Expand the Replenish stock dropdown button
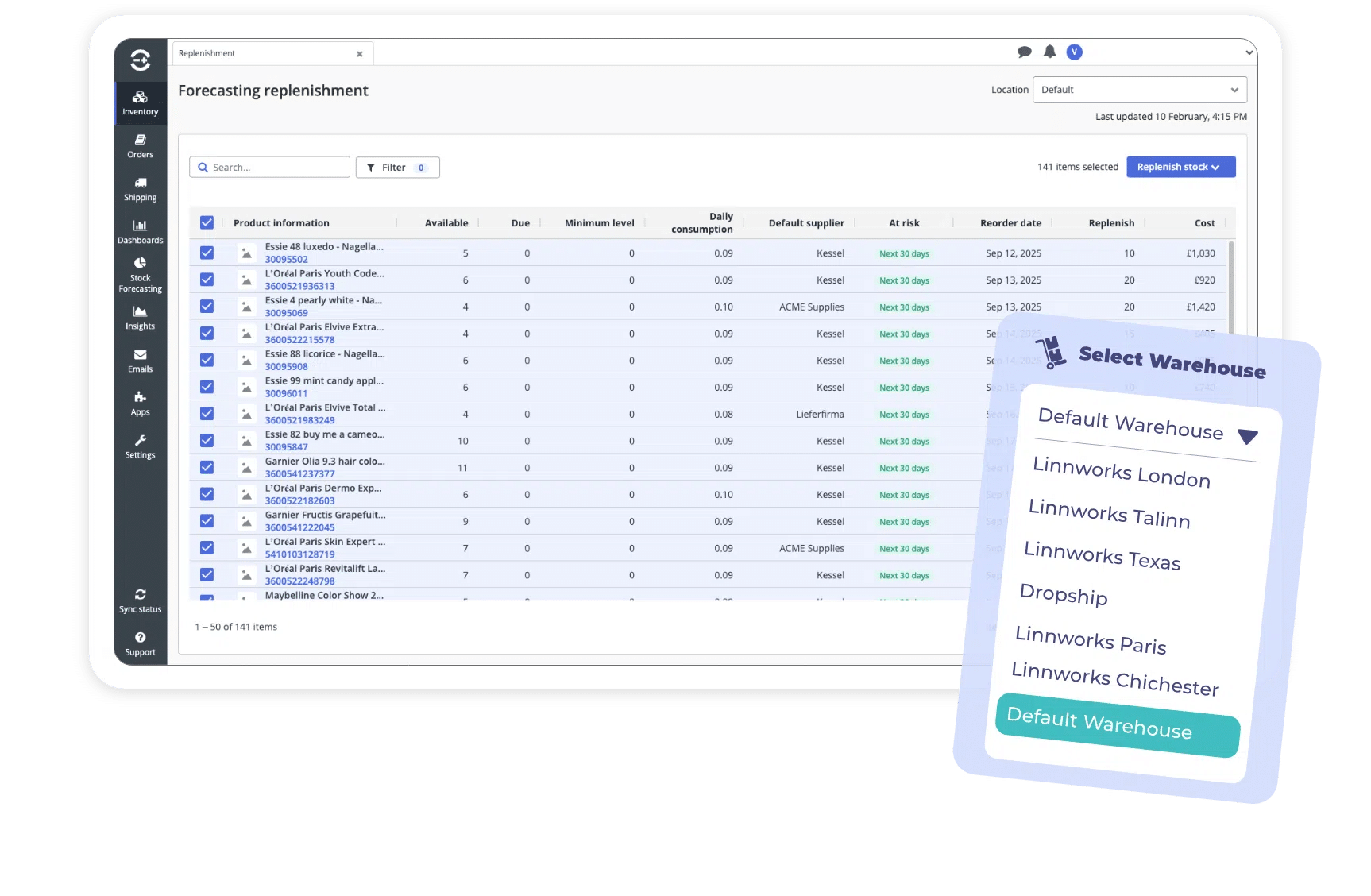The height and width of the screenshot is (896, 1371). [x=1180, y=167]
